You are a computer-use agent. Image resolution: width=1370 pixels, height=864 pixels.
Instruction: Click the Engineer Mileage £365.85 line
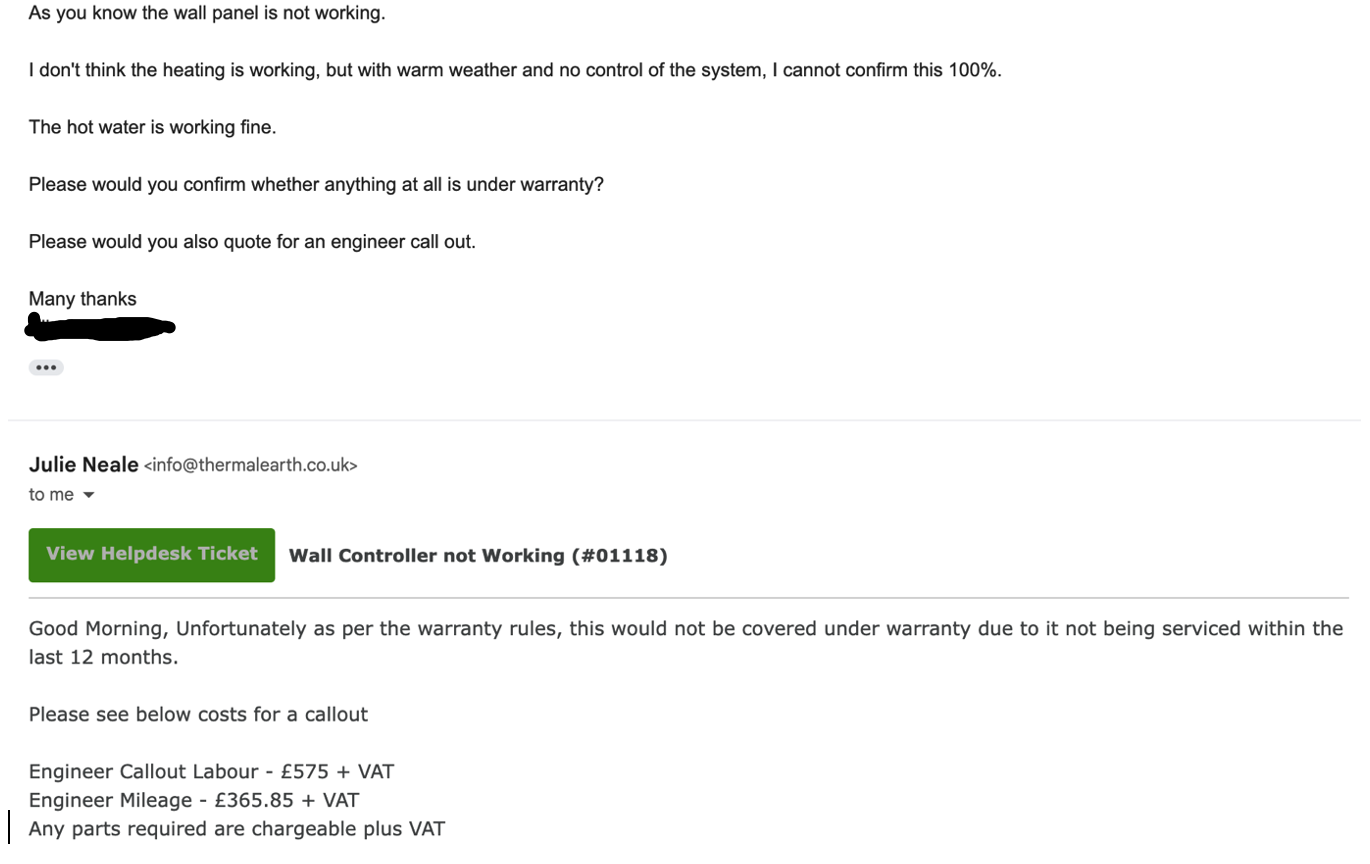[x=194, y=801]
